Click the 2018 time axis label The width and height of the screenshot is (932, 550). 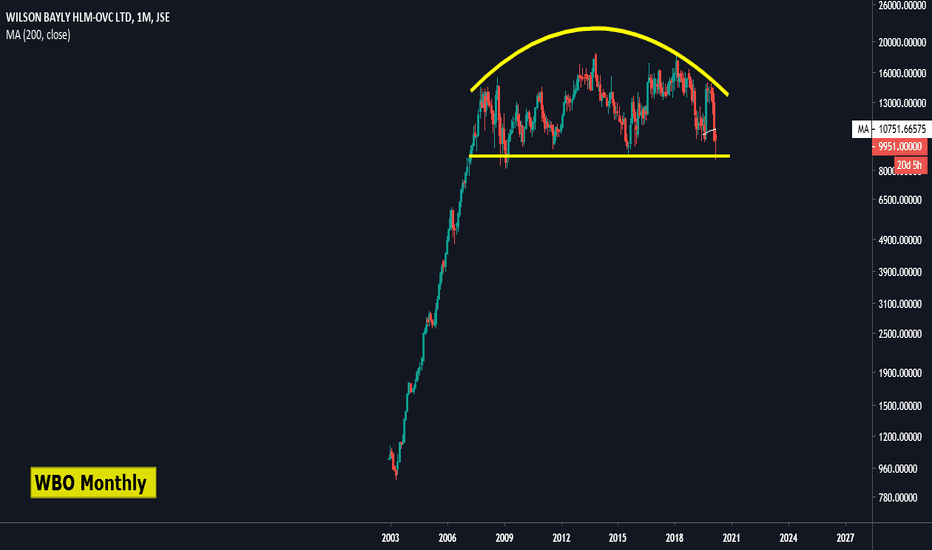pos(675,538)
